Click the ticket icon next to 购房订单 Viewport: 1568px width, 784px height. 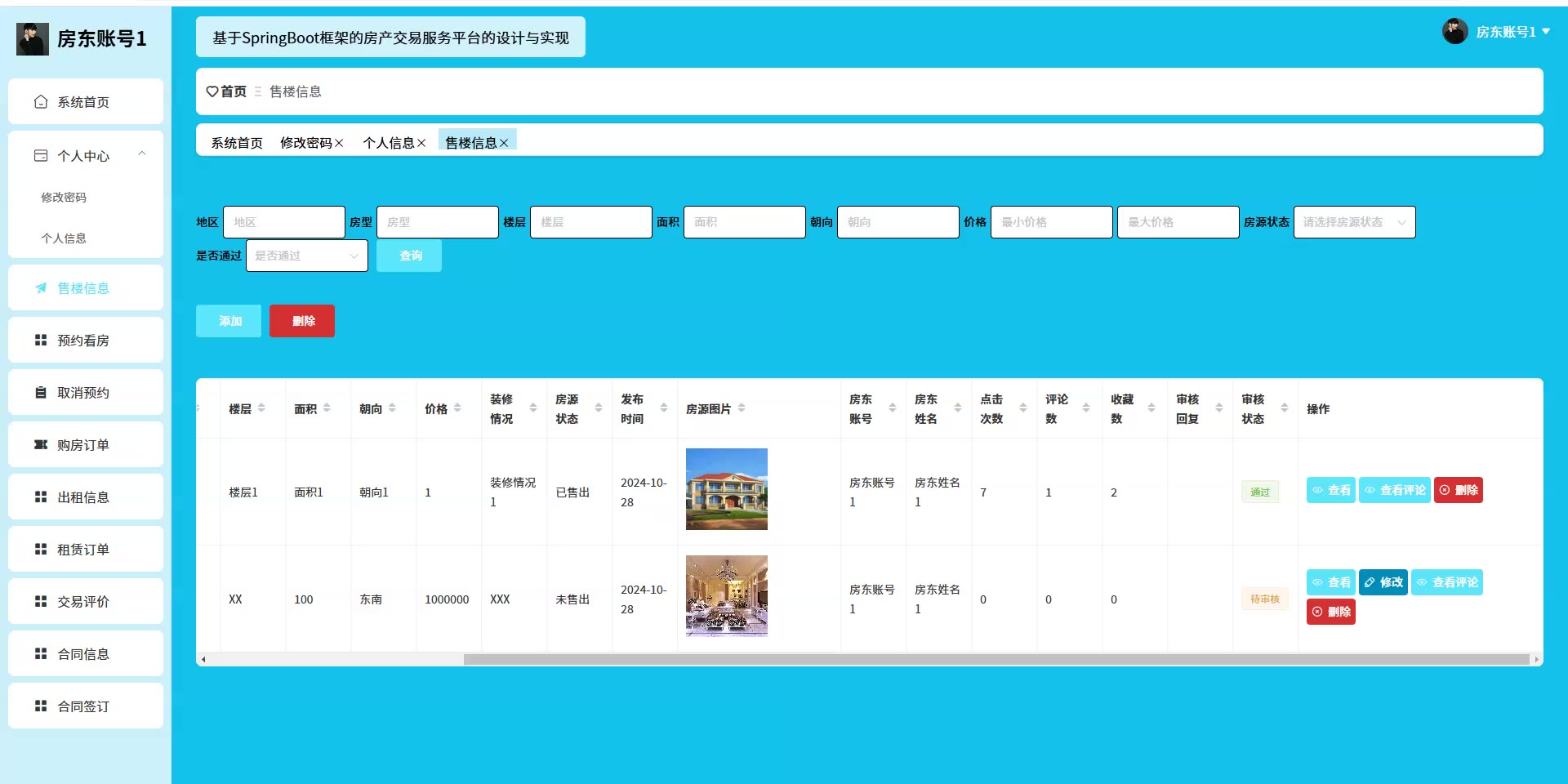(x=41, y=445)
